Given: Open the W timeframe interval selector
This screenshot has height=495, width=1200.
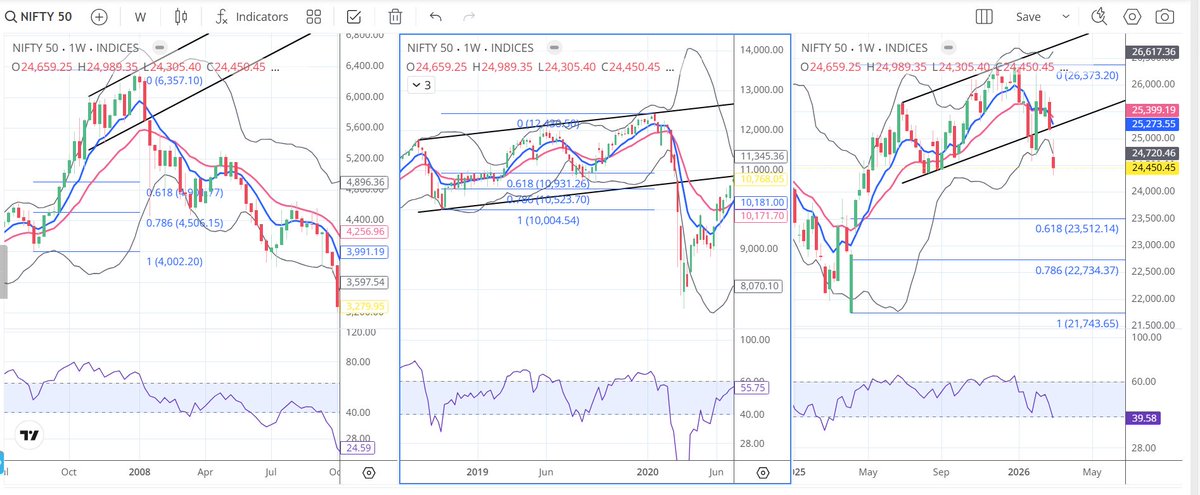Looking at the screenshot, I should (x=140, y=17).
